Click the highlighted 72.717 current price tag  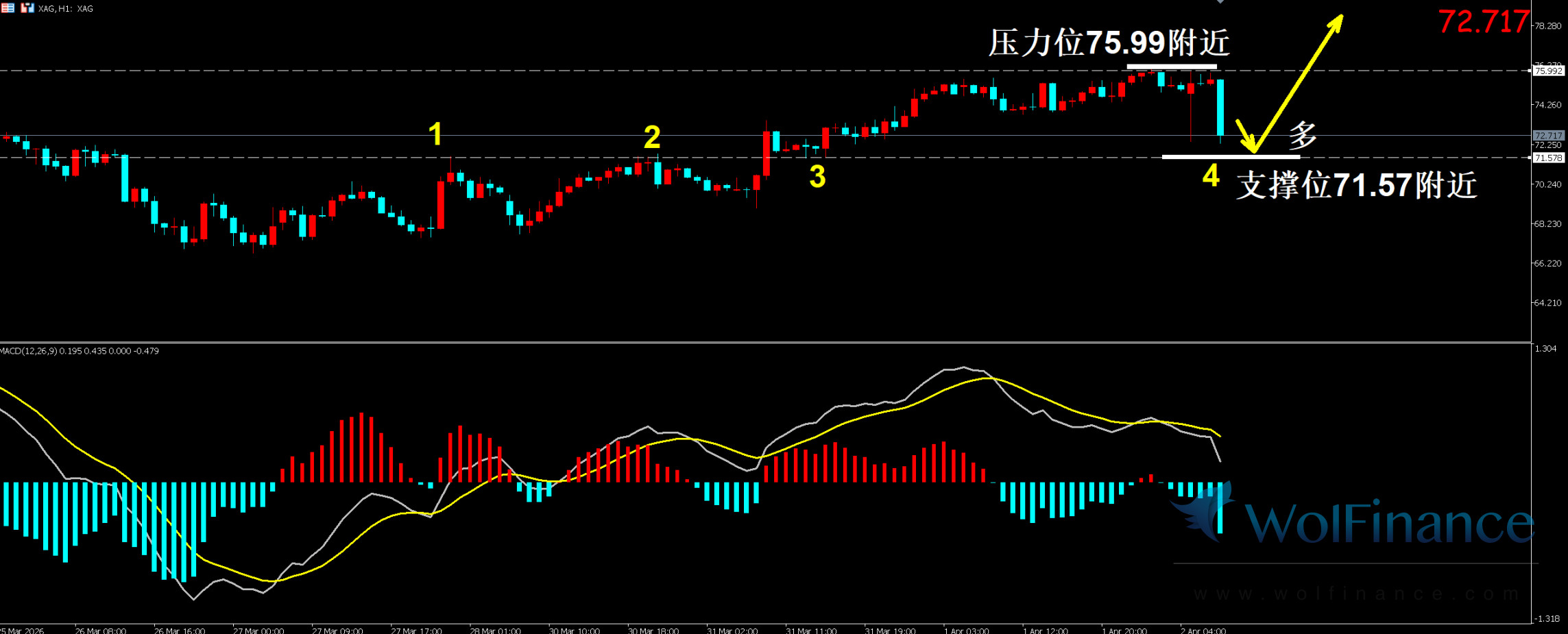(1548, 136)
